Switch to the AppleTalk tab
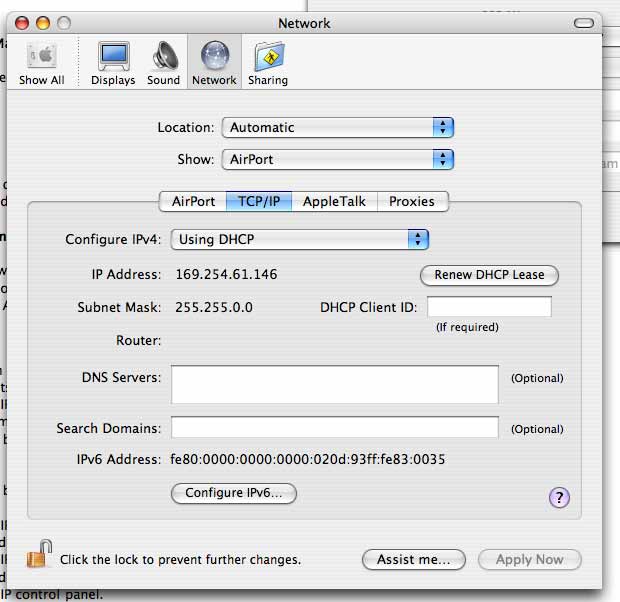 [335, 201]
